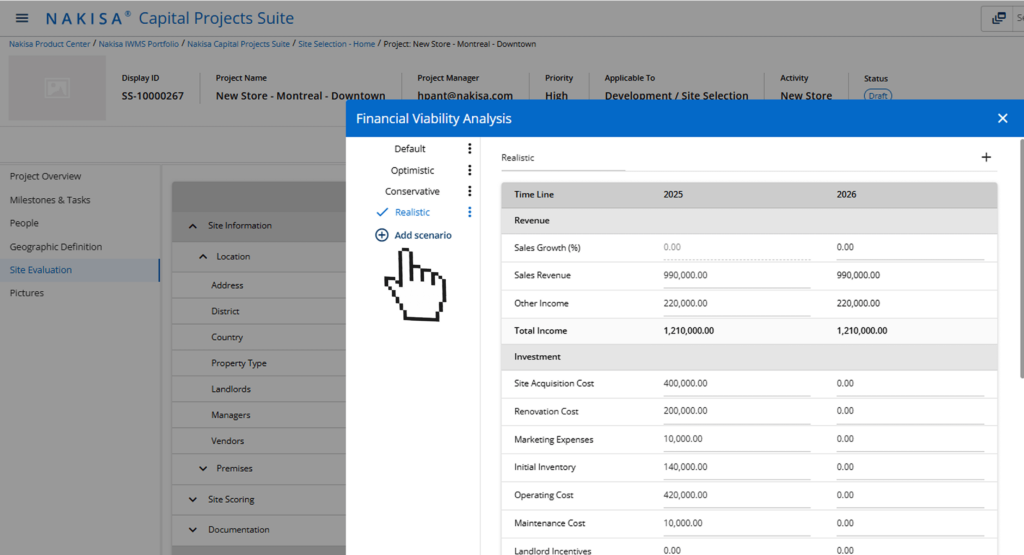The width and height of the screenshot is (1024, 555).
Task: Select the Conservative scenario
Action: click(412, 191)
